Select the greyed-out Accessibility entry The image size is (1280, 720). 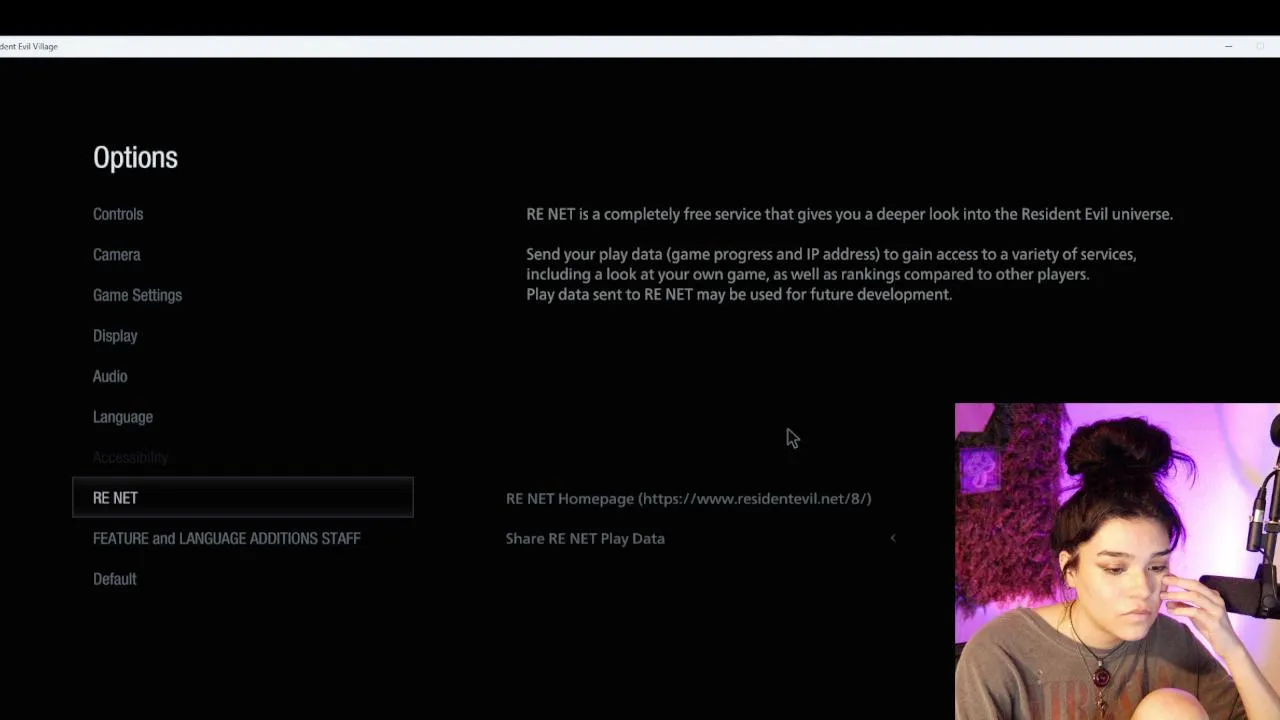pyautogui.click(x=130, y=457)
